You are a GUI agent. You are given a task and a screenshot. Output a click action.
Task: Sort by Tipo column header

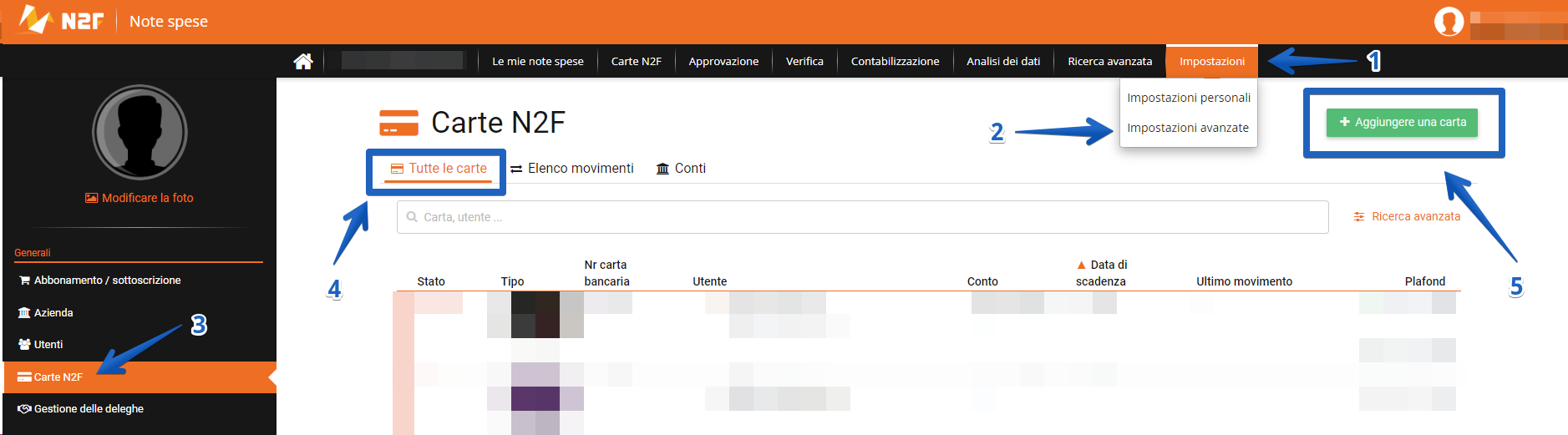pyautogui.click(x=512, y=281)
